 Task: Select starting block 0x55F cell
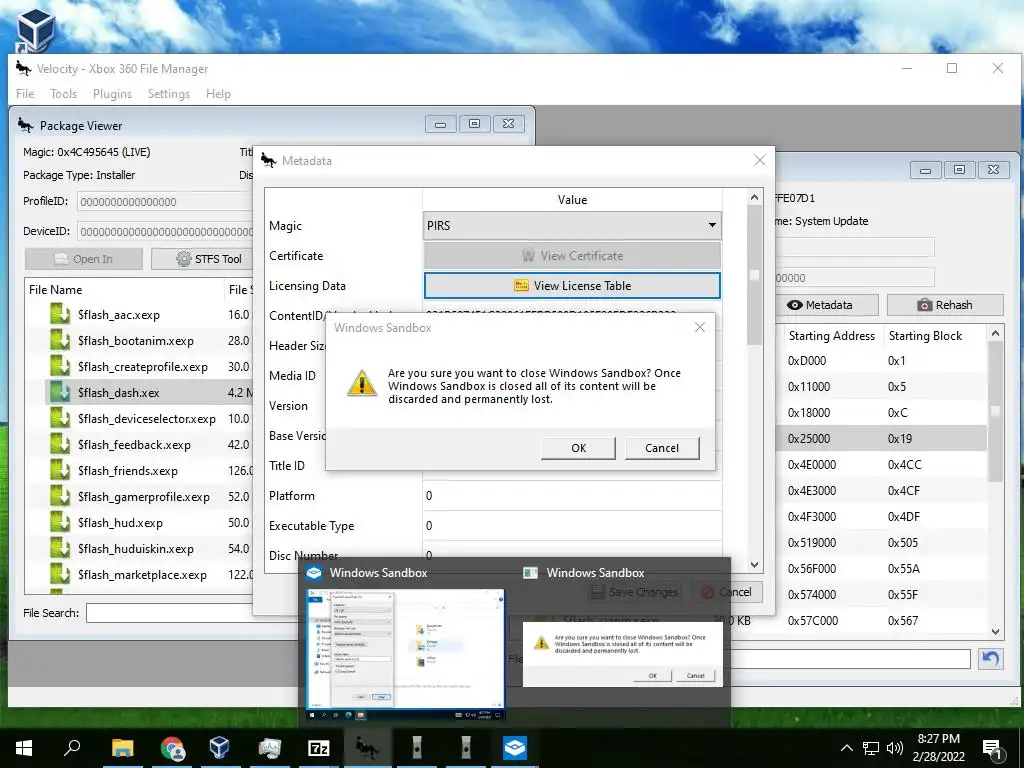[x=903, y=595]
